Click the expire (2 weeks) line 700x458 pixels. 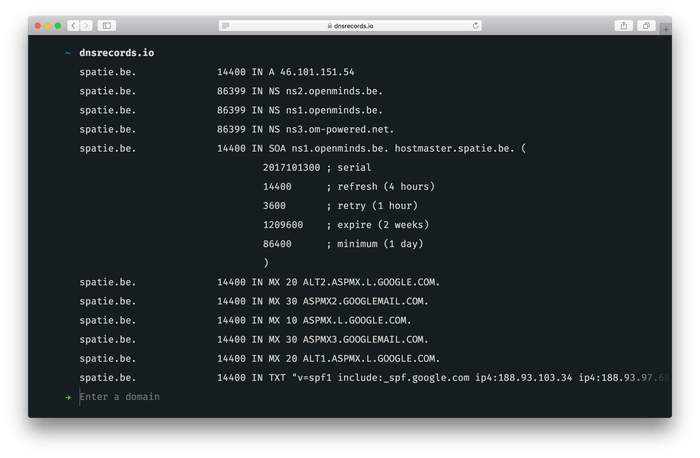[346, 225]
